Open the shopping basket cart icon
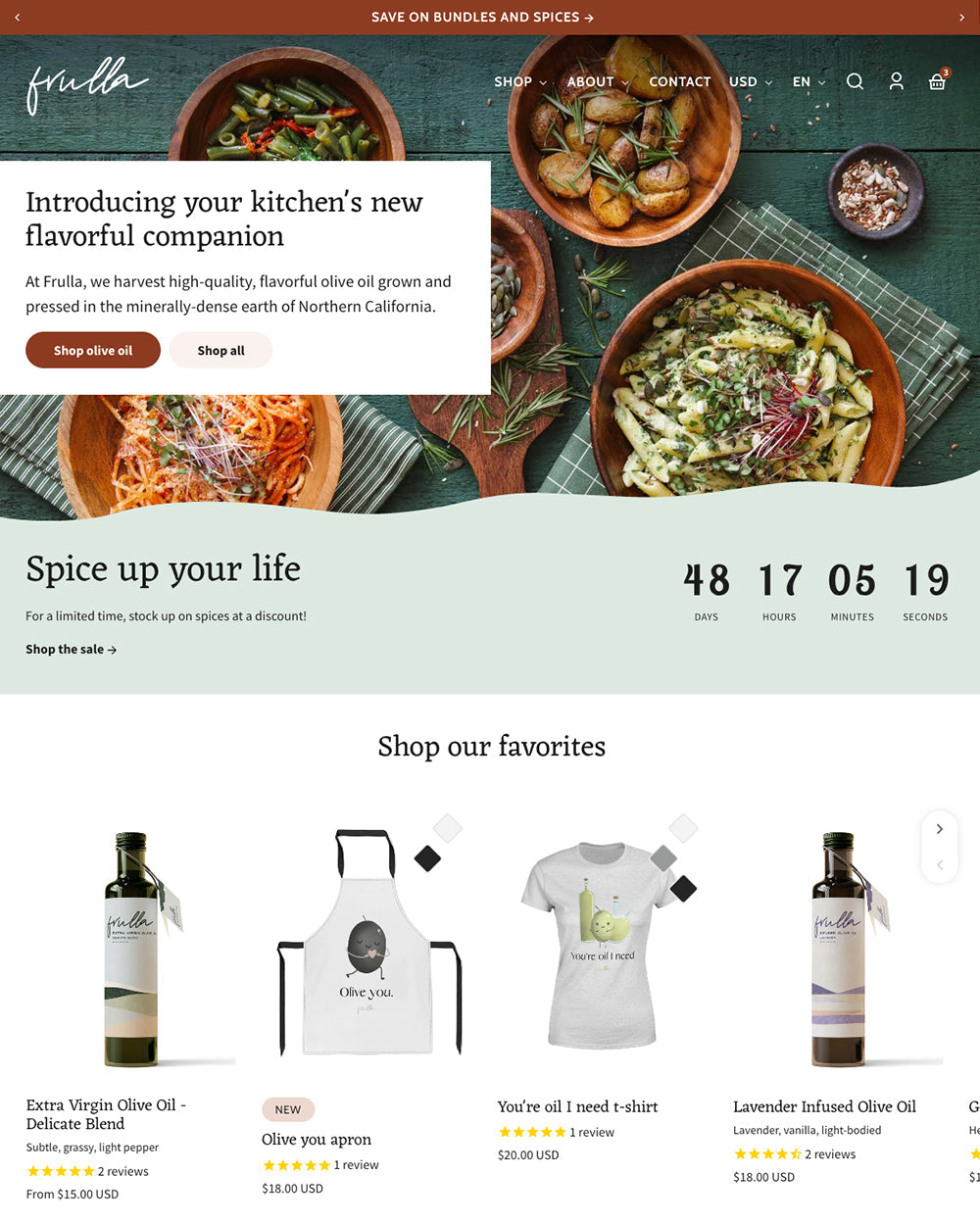This screenshot has height=1223, width=980. click(938, 80)
